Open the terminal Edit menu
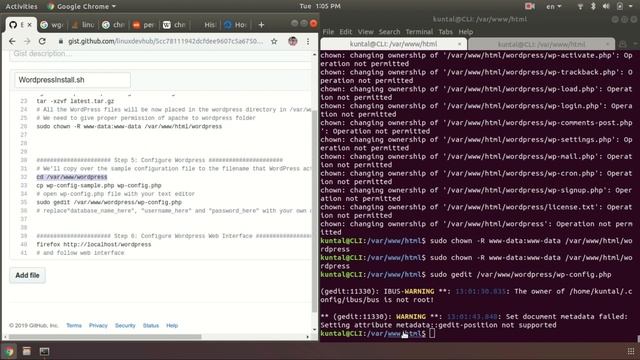Image resolution: width=640 pixels, height=360 pixels. pos(345,32)
